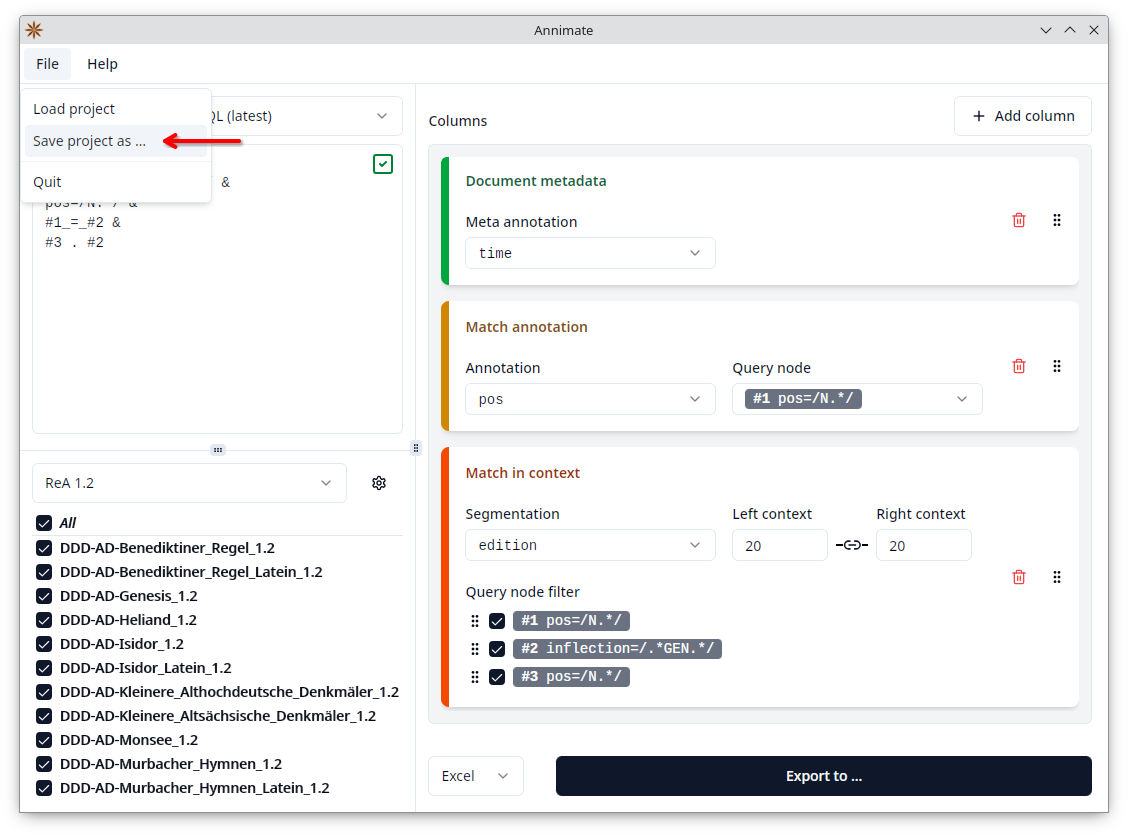1128x836 pixels.
Task: Grab drag handle of #1 pos=/N.*/ filter
Action: click(475, 621)
